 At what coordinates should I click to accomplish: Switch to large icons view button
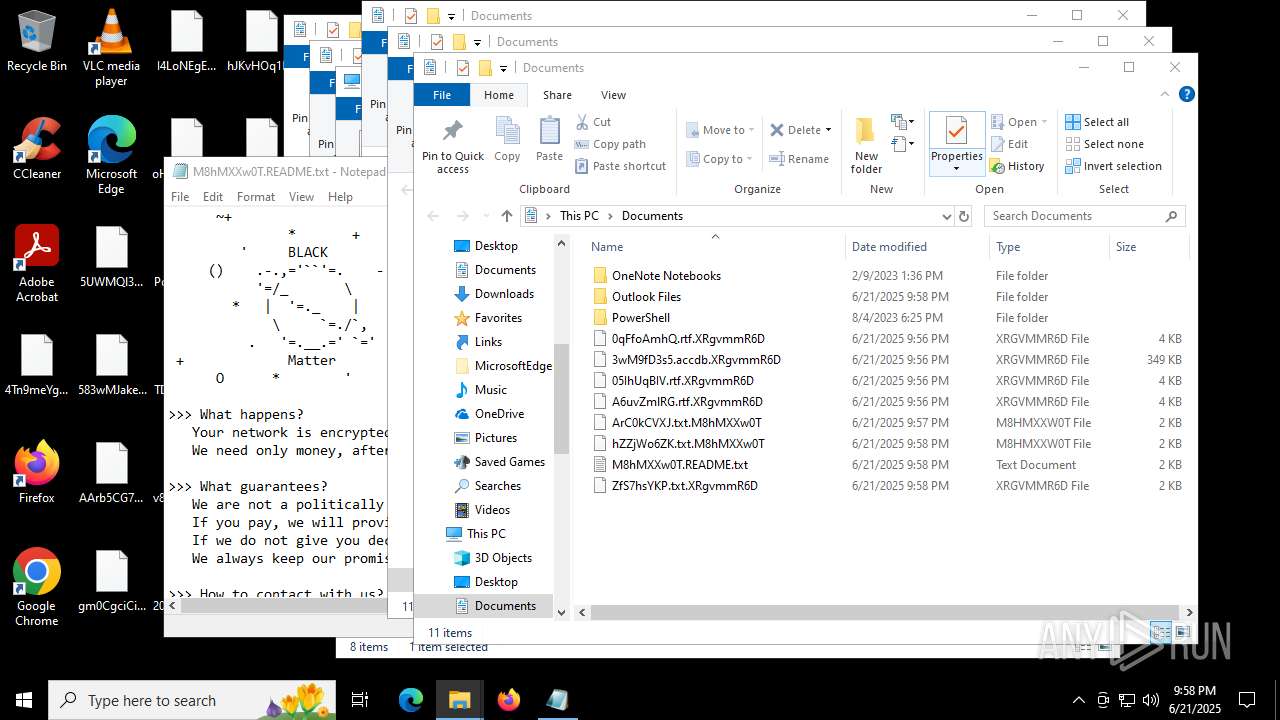click(1184, 632)
